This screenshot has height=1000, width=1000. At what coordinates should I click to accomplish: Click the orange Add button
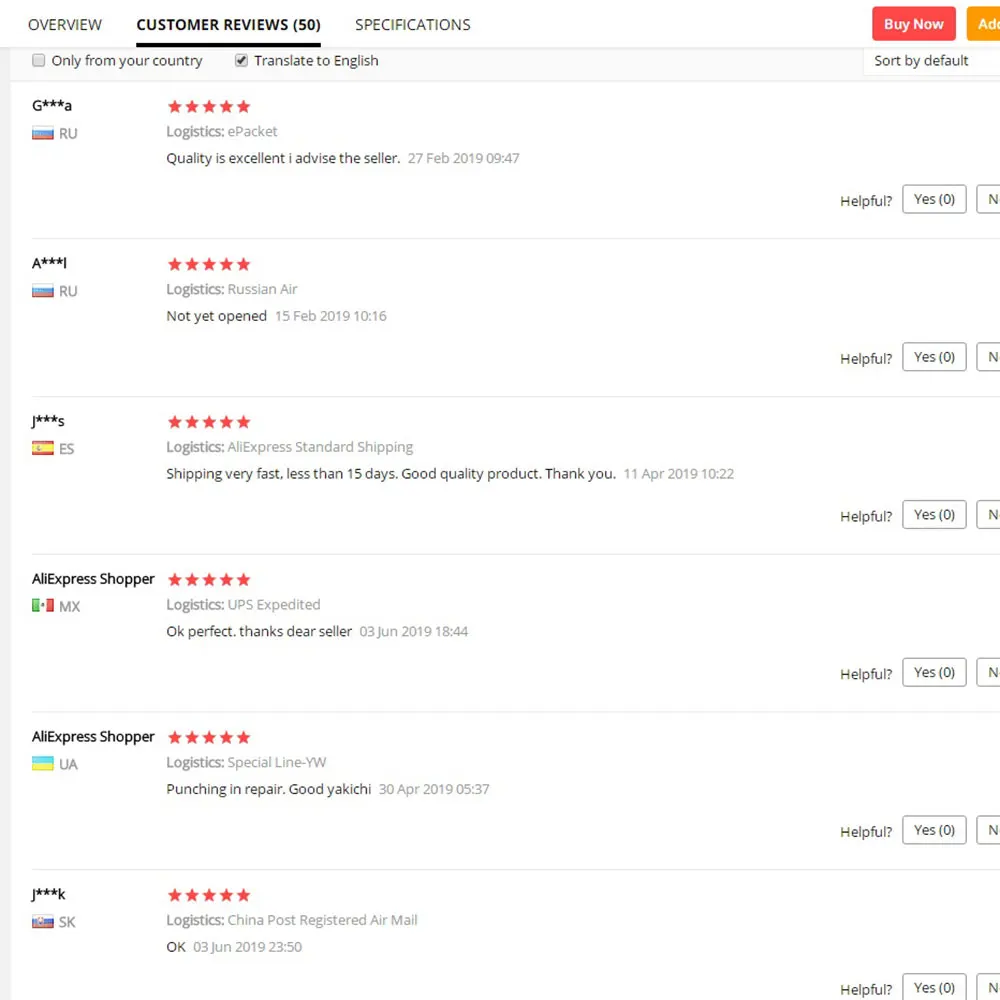[984, 24]
